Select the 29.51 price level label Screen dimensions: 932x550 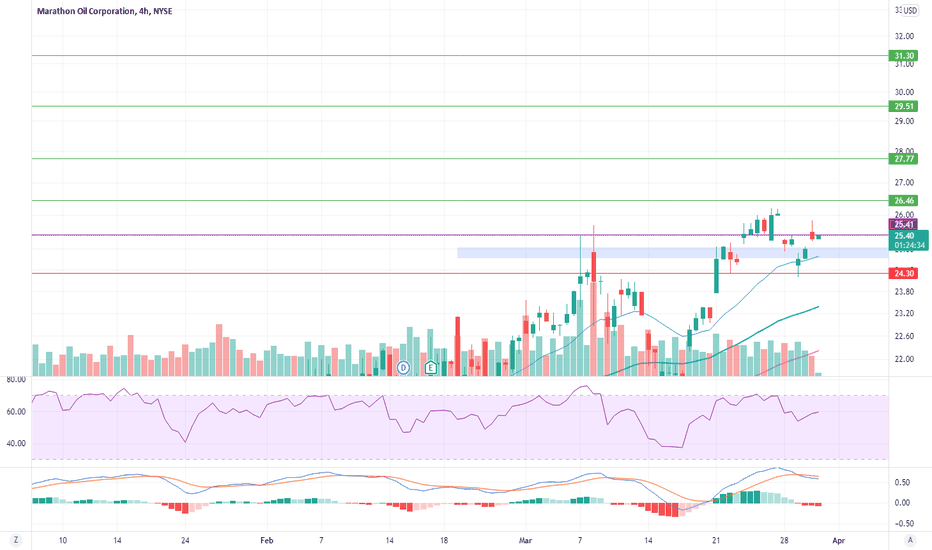(x=903, y=106)
